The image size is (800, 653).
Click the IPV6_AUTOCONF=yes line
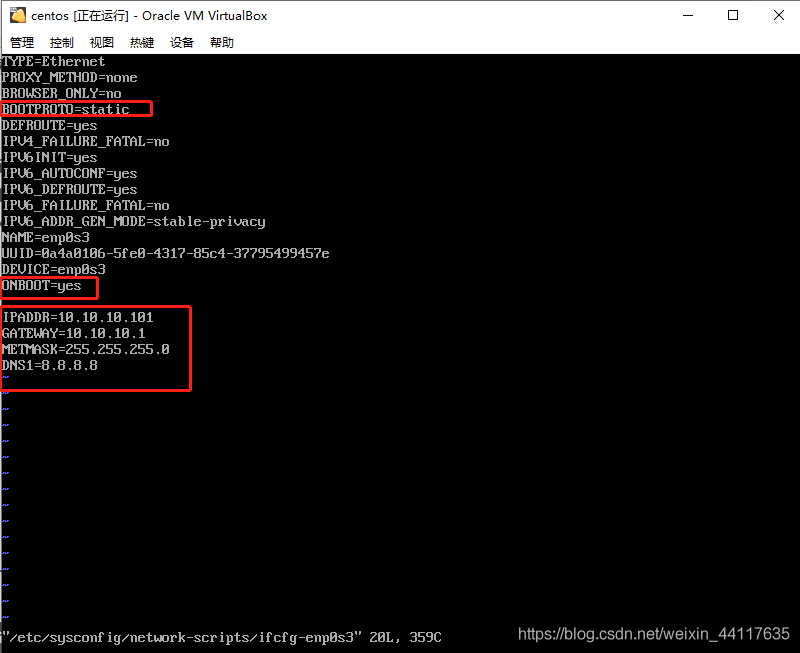click(69, 173)
